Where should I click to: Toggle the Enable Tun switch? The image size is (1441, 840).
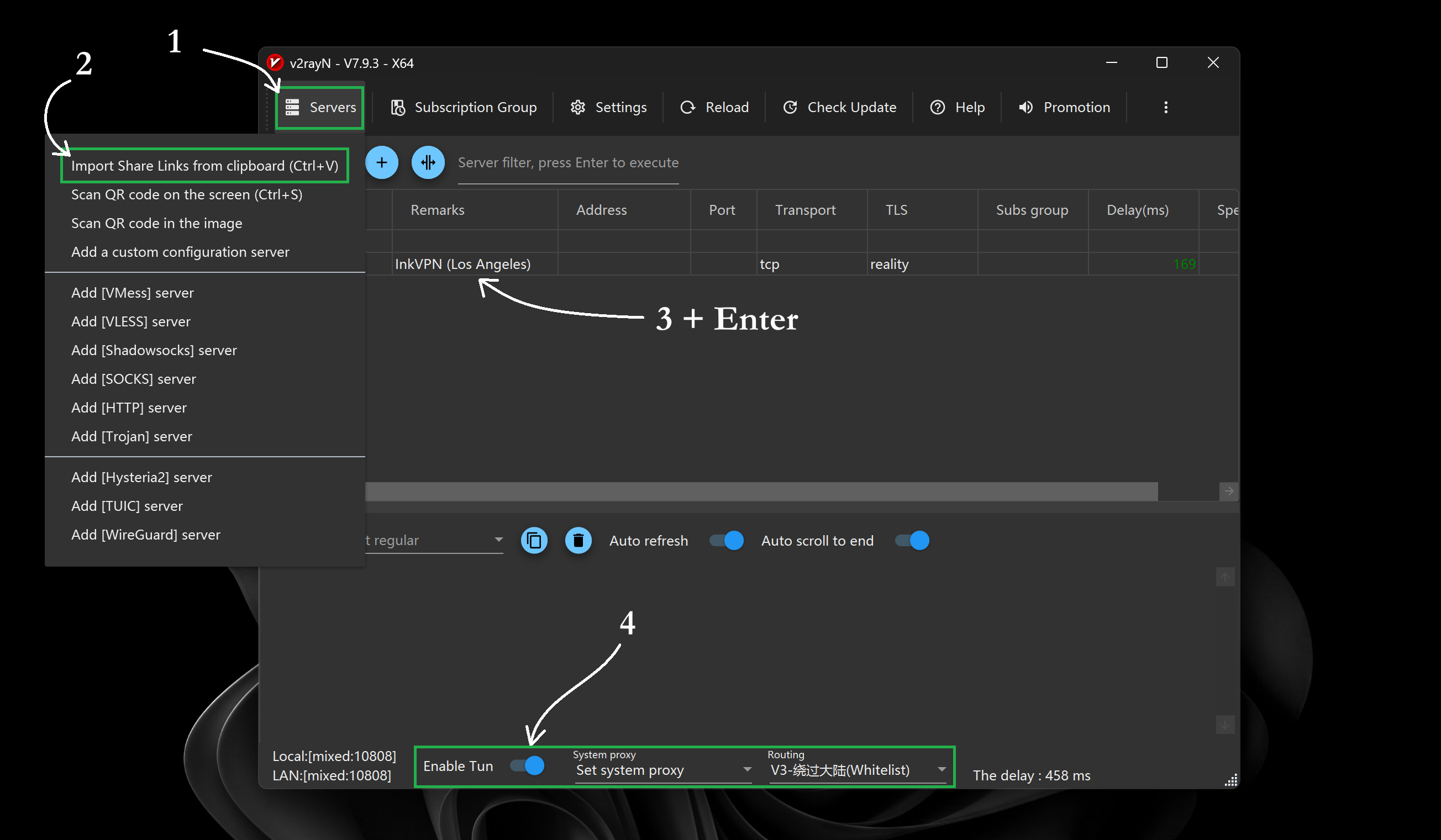click(527, 765)
